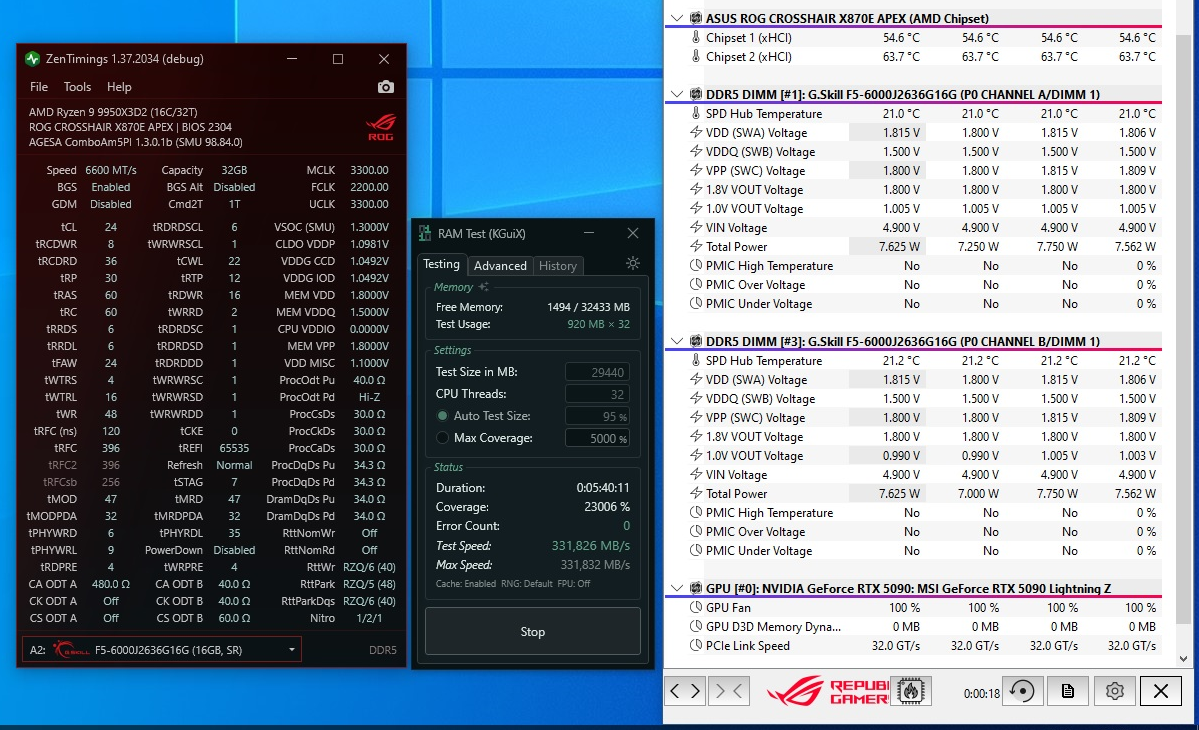The height and width of the screenshot is (730, 1199).
Task: Click the CPU Threads field
Action: tap(597, 394)
